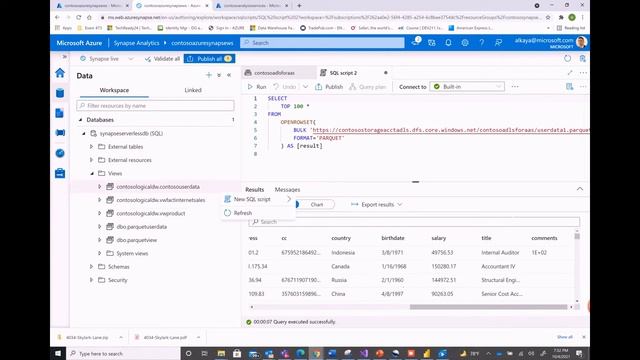
Task: Publish the SQL script
Action: point(329,87)
